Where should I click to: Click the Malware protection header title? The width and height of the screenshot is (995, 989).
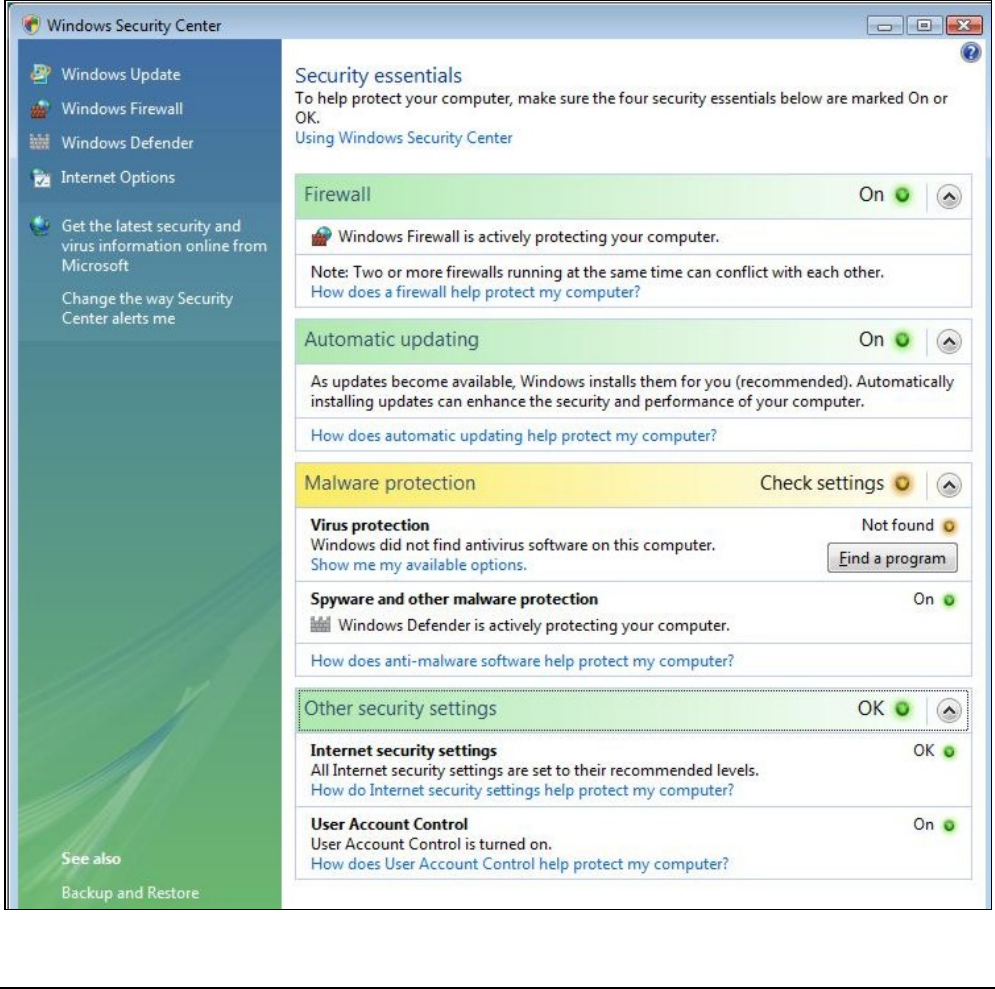click(390, 483)
